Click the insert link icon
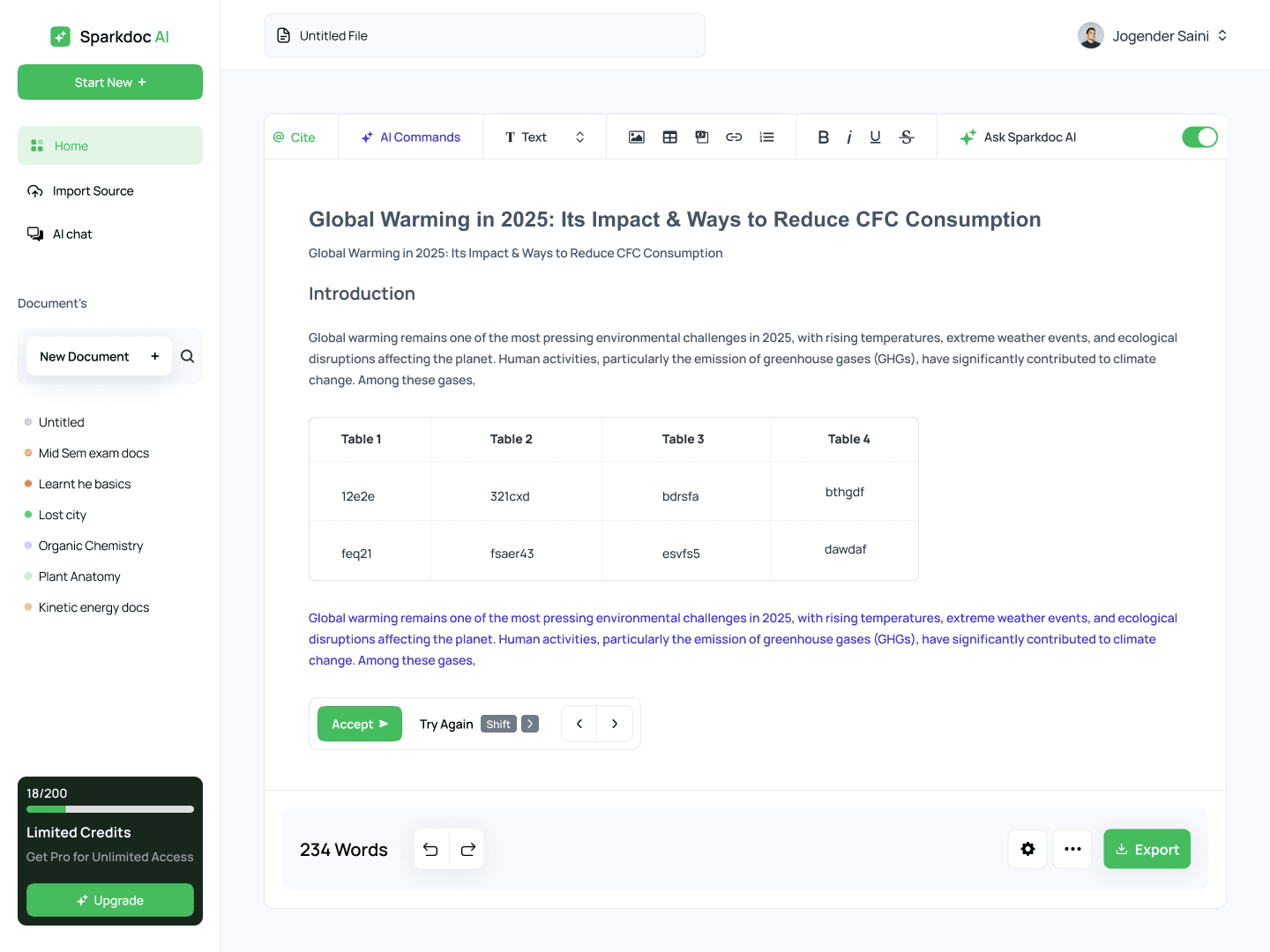 click(734, 138)
